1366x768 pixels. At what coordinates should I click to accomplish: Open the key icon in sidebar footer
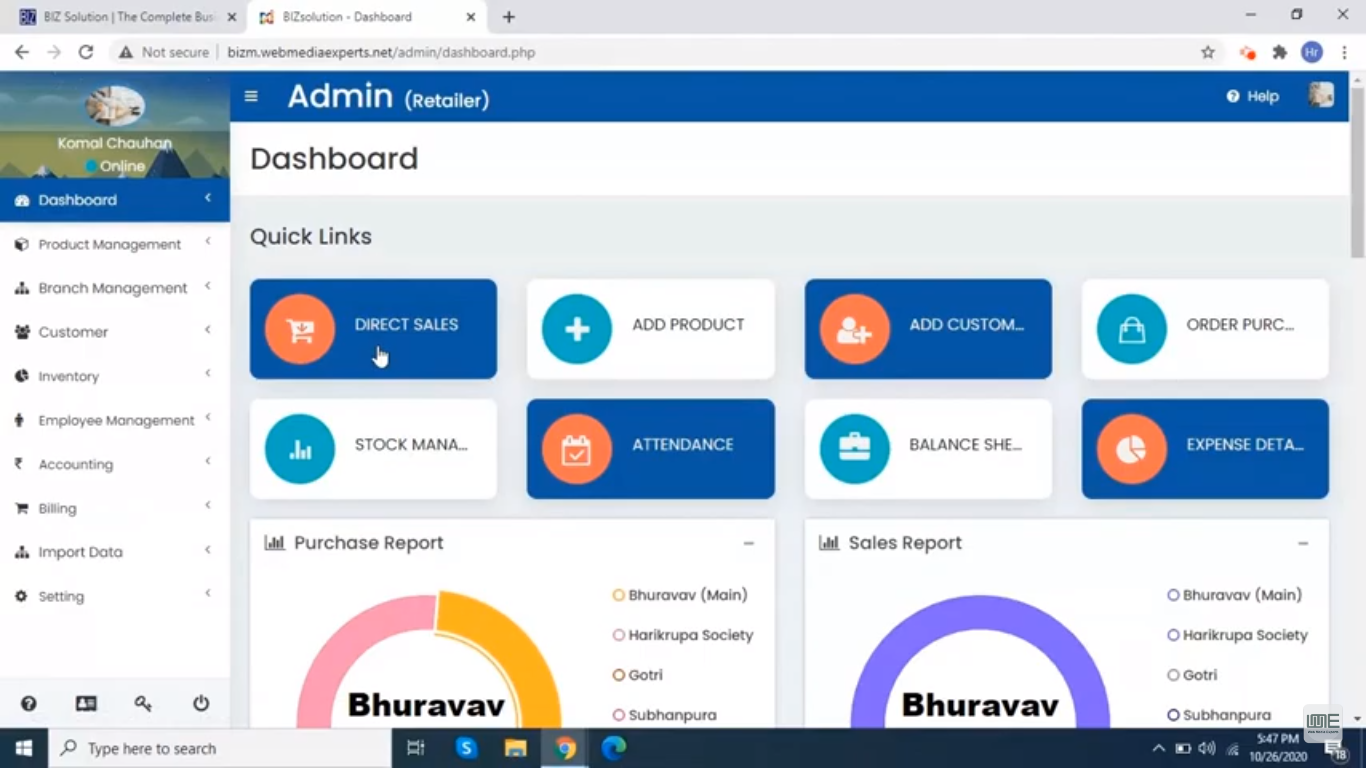coord(143,704)
